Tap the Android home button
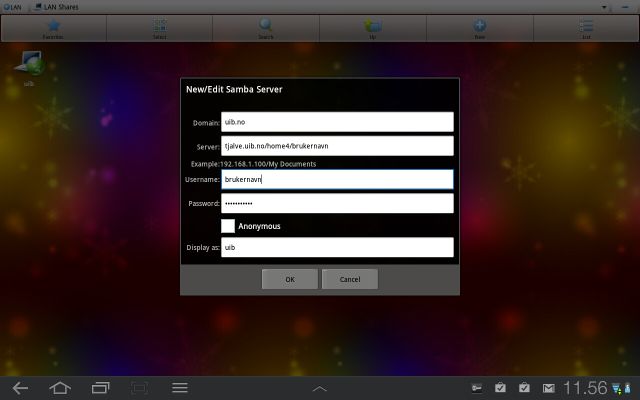Screen dimensions: 640x400 60,387
